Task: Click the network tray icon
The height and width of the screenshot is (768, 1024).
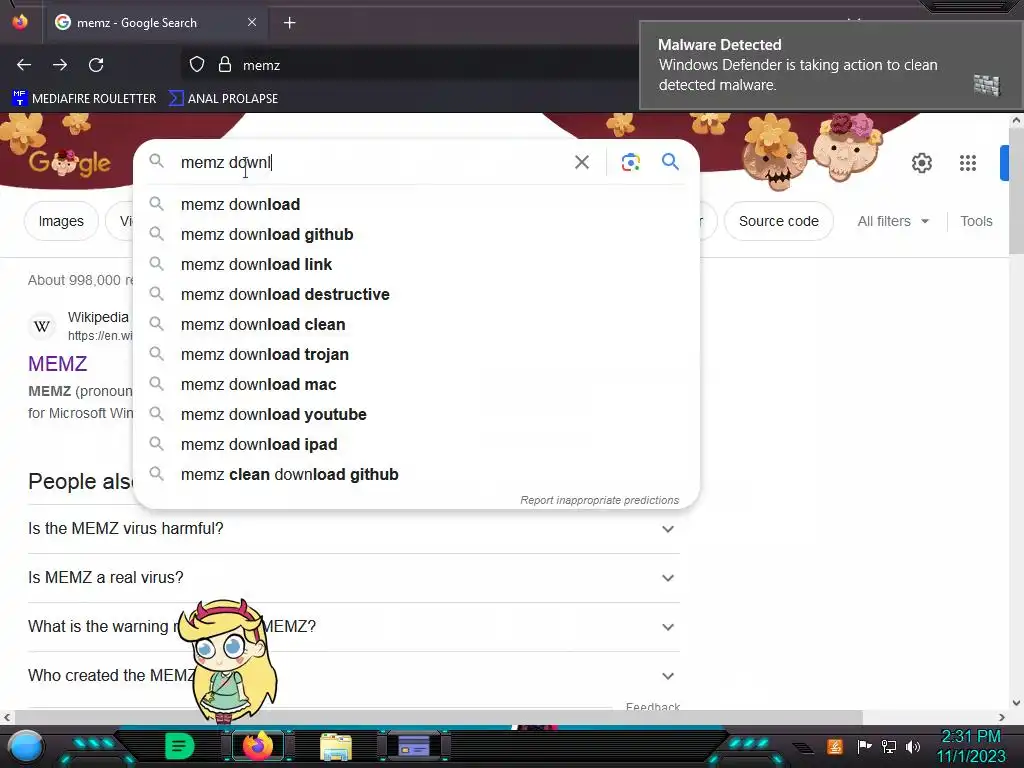Action: pos(889,746)
